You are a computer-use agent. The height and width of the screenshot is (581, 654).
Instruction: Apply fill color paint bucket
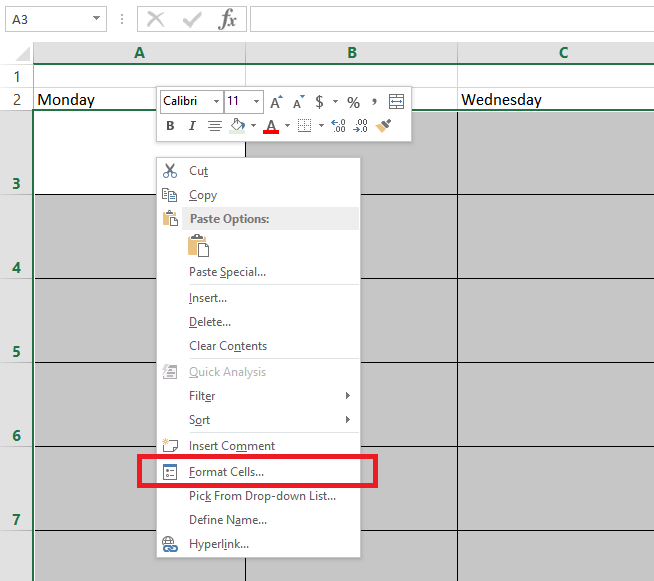coord(237,126)
